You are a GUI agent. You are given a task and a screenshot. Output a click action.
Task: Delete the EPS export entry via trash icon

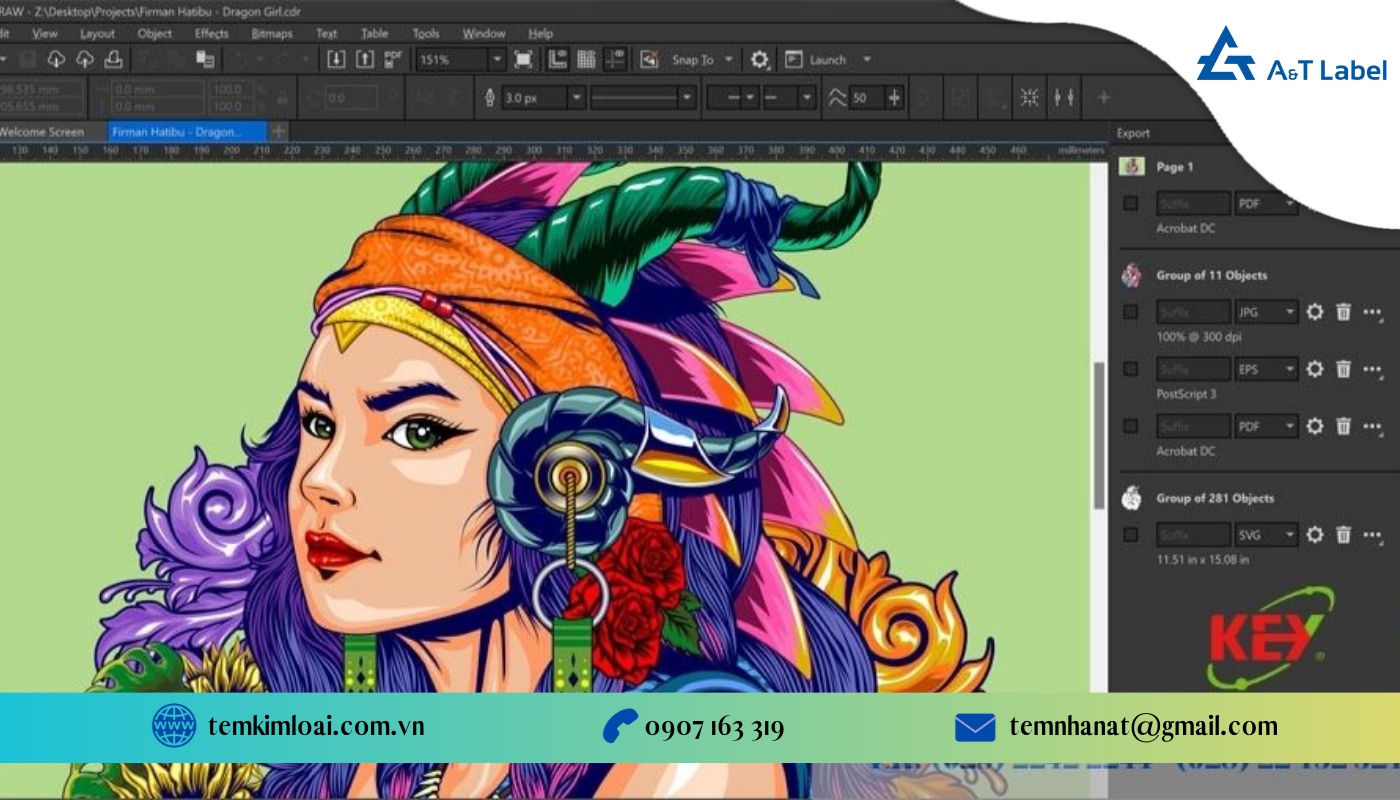1344,369
